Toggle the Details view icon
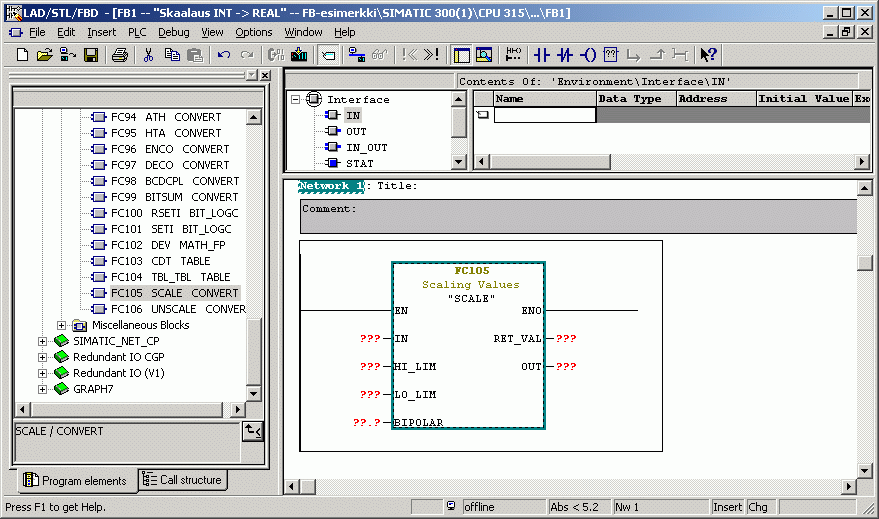The height and width of the screenshot is (519, 879). (484, 55)
